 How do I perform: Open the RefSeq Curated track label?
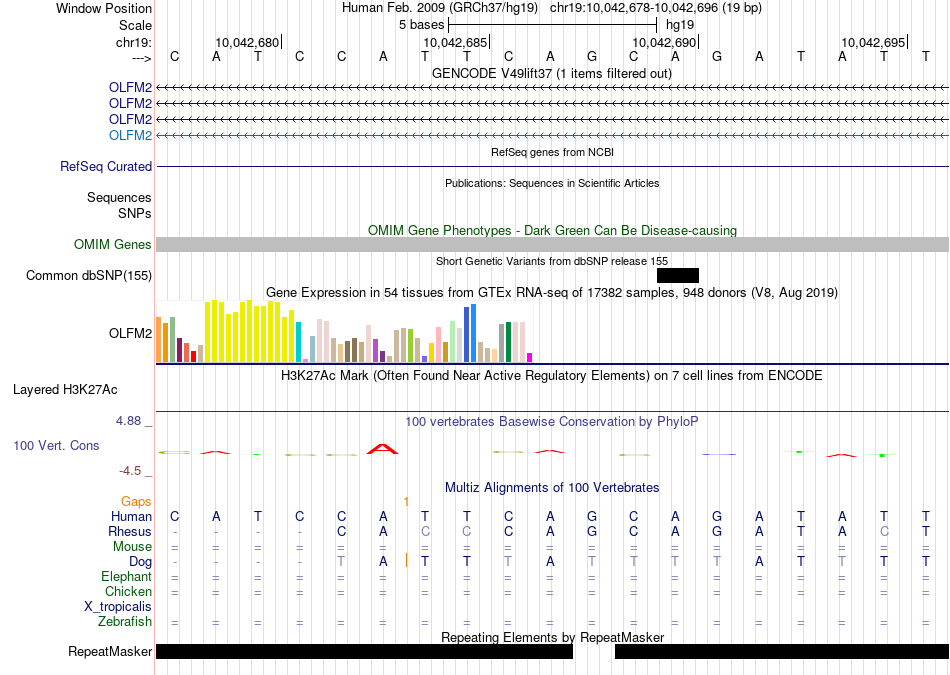click(106, 166)
